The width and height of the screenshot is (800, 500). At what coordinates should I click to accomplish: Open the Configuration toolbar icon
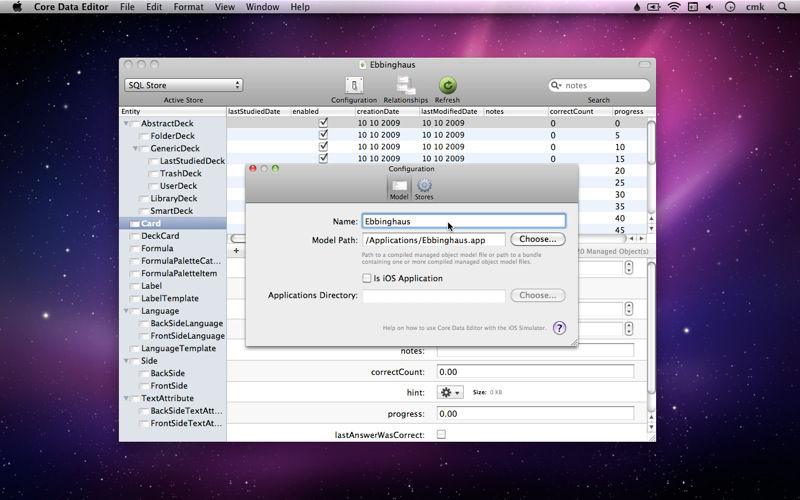click(x=354, y=86)
